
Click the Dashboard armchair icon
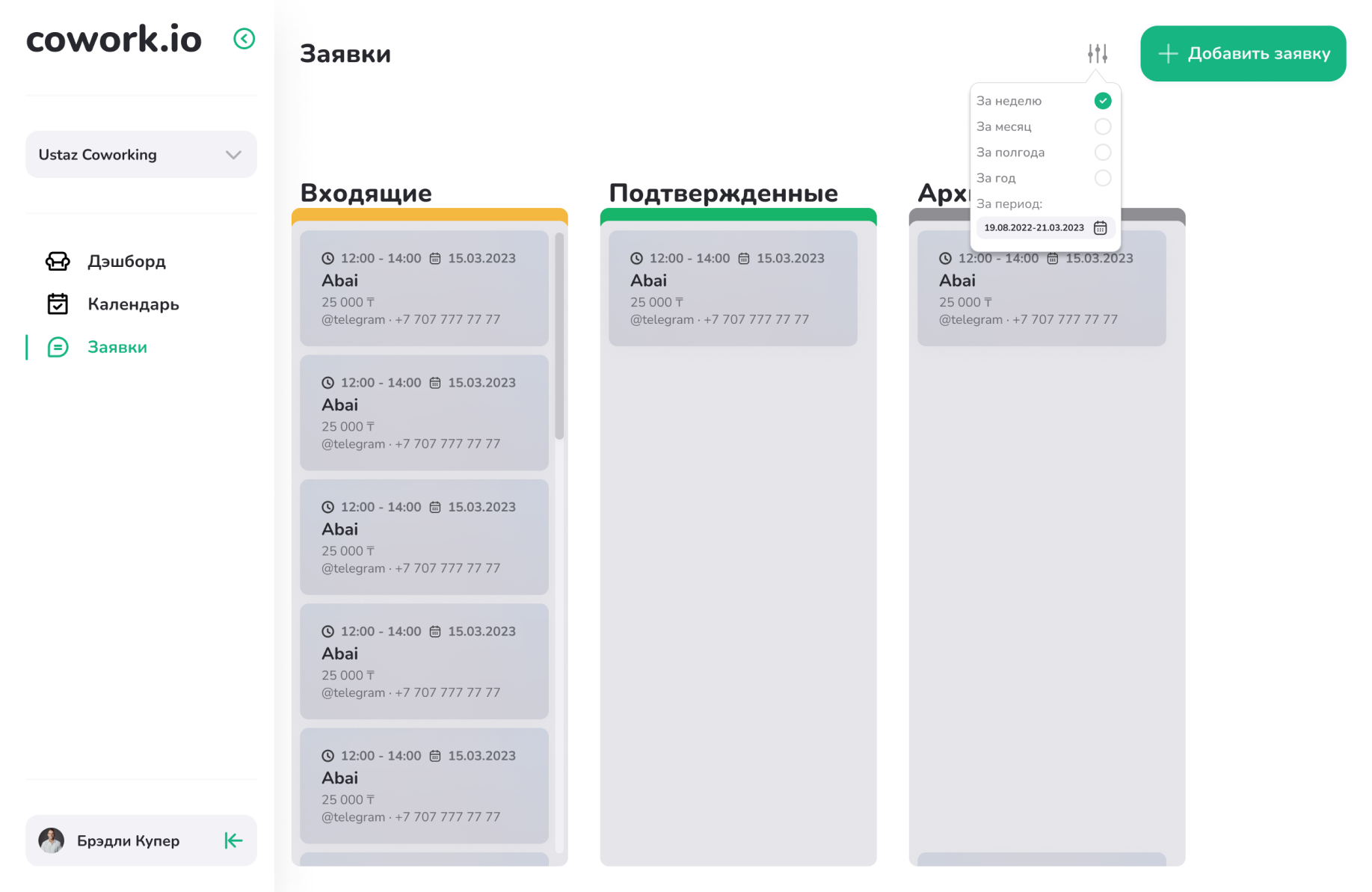58,262
